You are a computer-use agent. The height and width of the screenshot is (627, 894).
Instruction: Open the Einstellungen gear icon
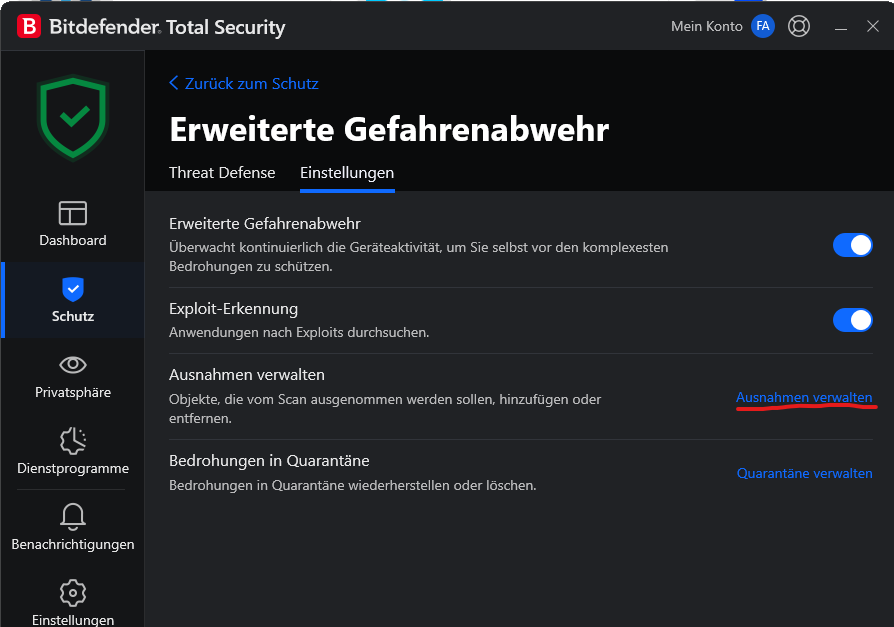(73, 593)
